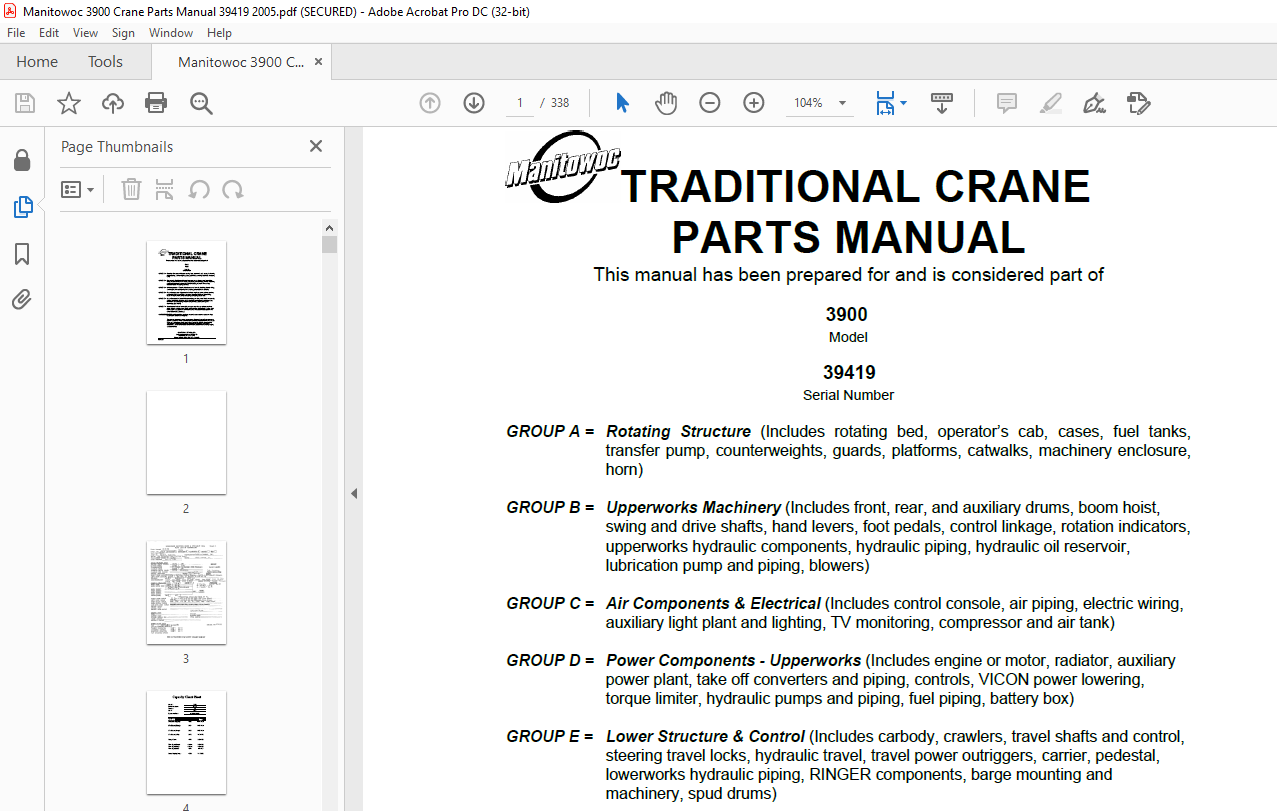Open the Help menu
The height and width of the screenshot is (811, 1277).
click(x=219, y=33)
